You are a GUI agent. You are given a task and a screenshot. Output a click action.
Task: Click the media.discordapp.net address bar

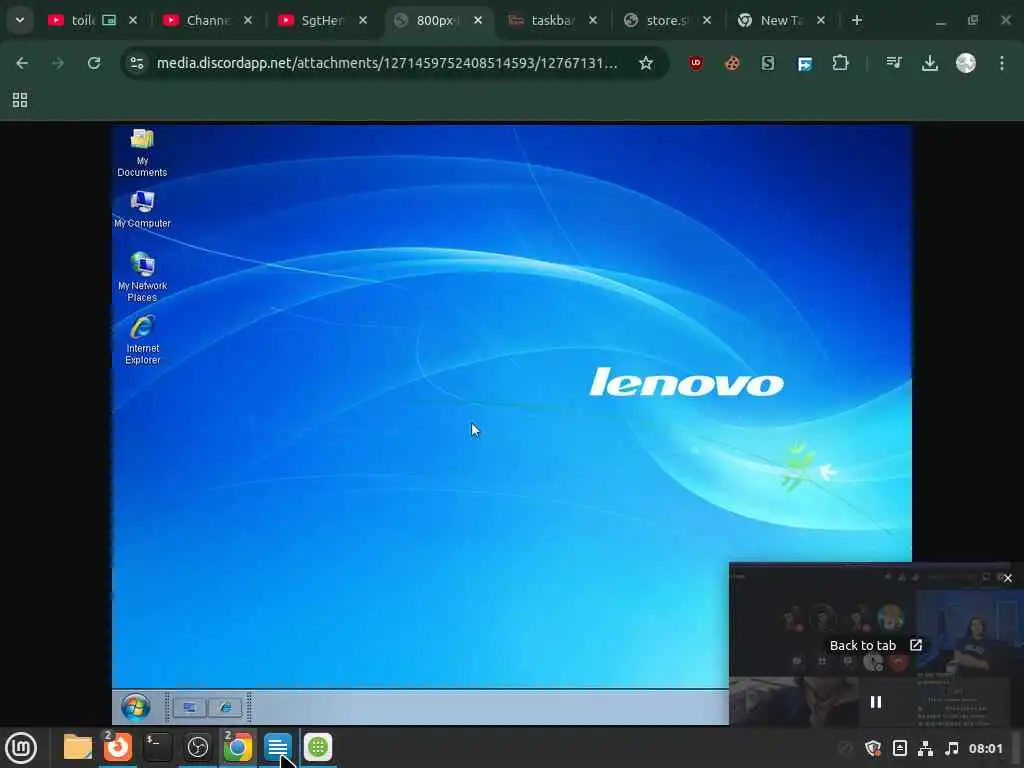tap(387, 63)
